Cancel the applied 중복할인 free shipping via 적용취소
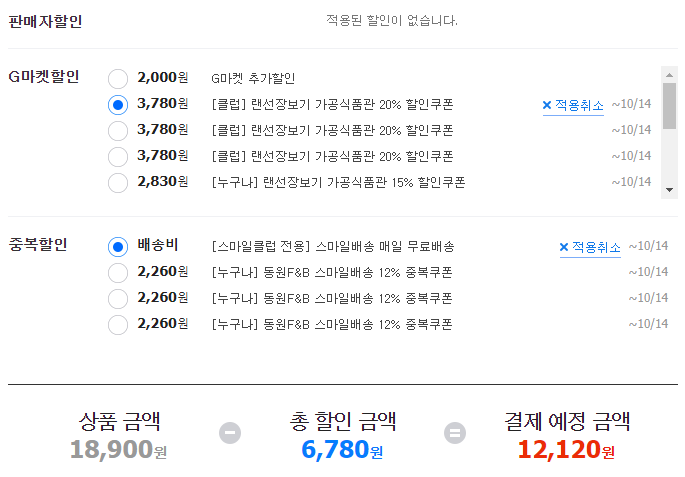The width and height of the screenshot is (685, 477). click(590, 247)
